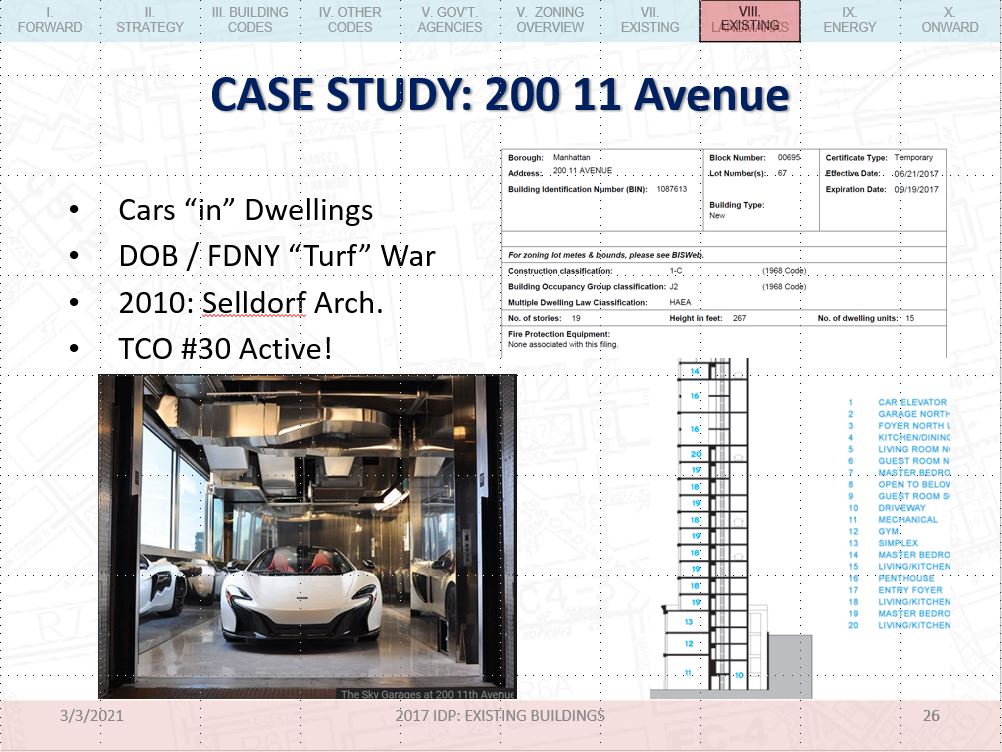Click the TCO #30 Active! bullet text
1002x752 pixels.
(x=225, y=349)
